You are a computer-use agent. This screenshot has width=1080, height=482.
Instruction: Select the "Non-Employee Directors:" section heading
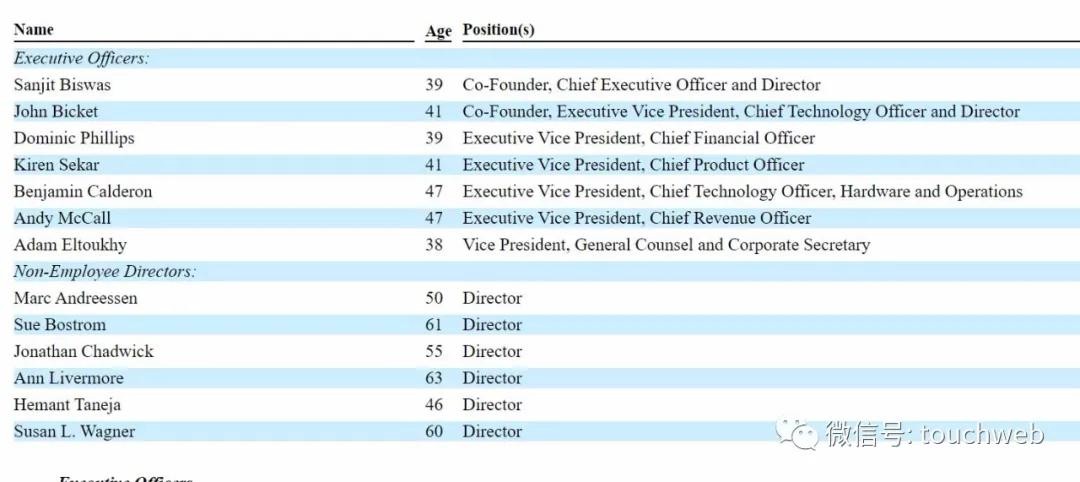pyautogui.click(x=105, y=271)
